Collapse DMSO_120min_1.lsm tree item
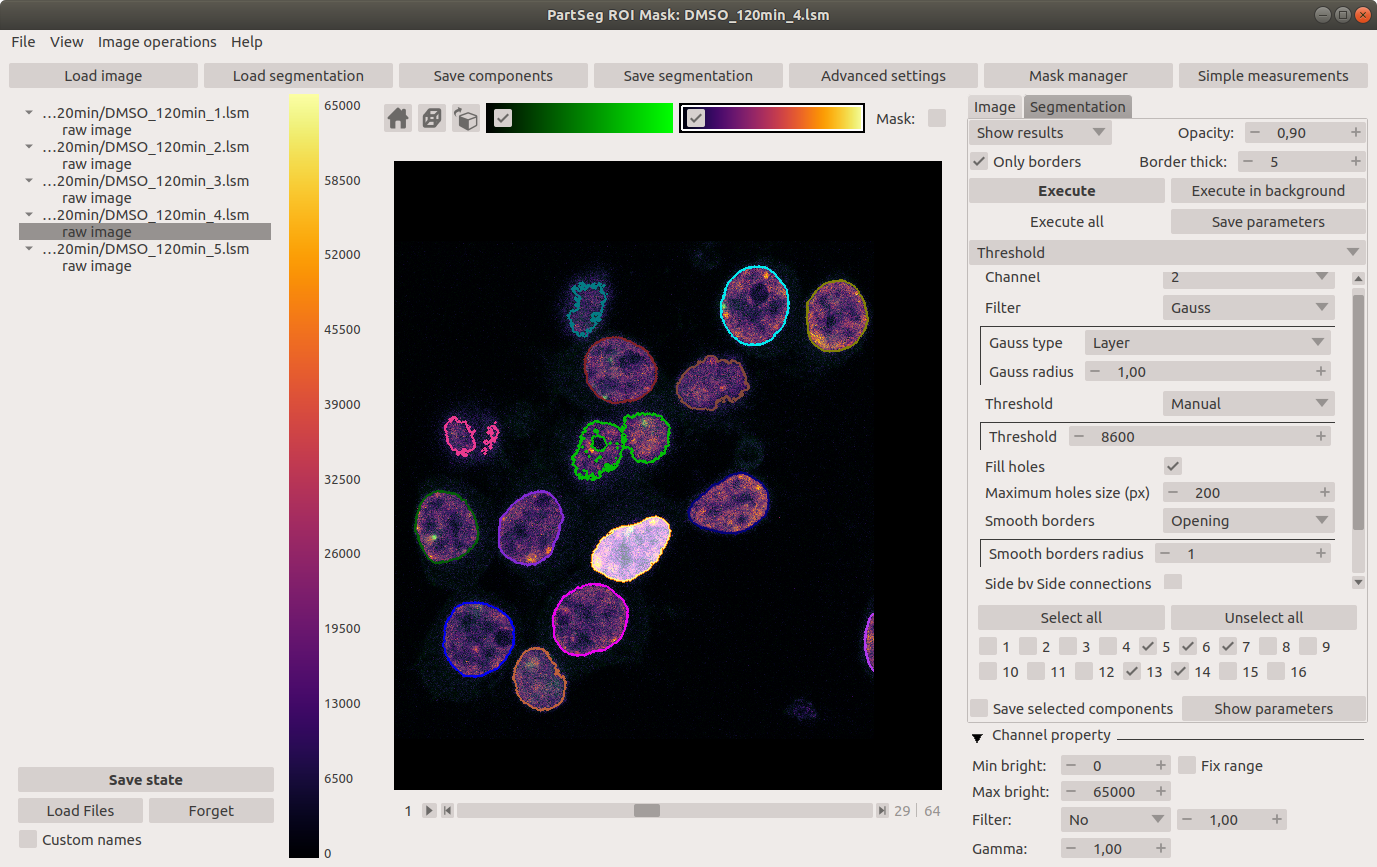The height and width of the screenshot is (867, 1377). pyautogui.click(x=29, y=113)
